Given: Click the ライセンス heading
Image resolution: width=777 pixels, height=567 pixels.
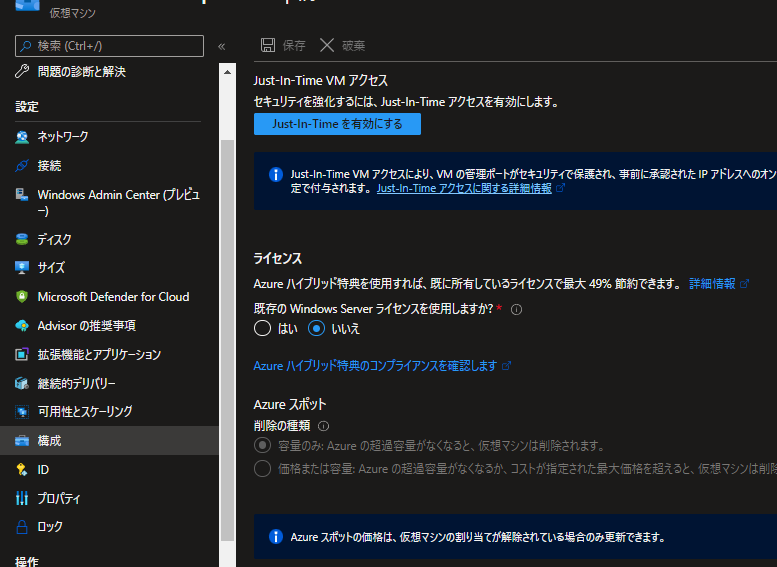Looking at the screenshot, I should pos(278,258).
